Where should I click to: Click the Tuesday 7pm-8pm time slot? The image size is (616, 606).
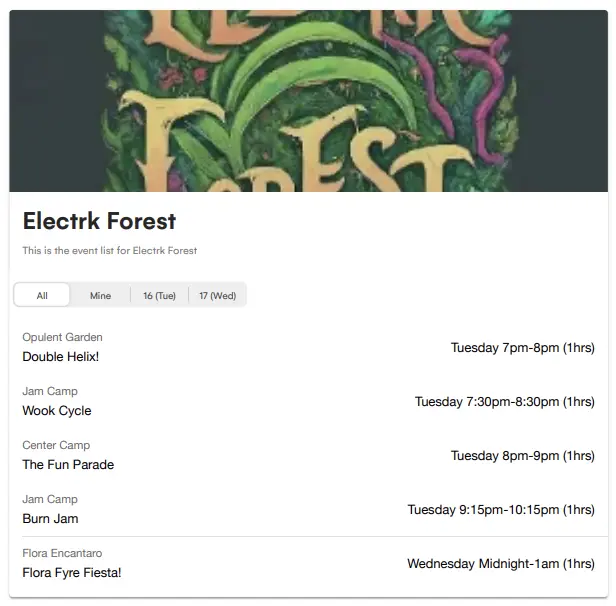pyautogui.click(x=522, y=348)
